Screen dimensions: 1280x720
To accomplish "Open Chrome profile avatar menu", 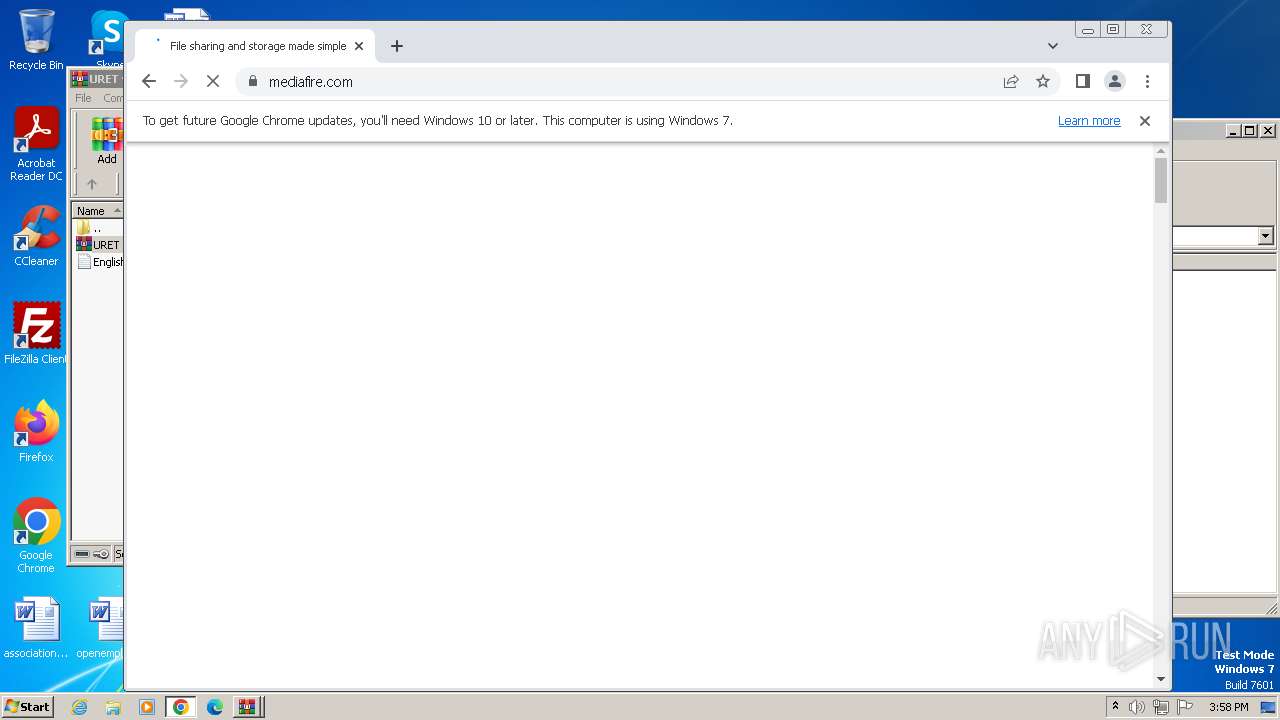I will click(1114, 81).
